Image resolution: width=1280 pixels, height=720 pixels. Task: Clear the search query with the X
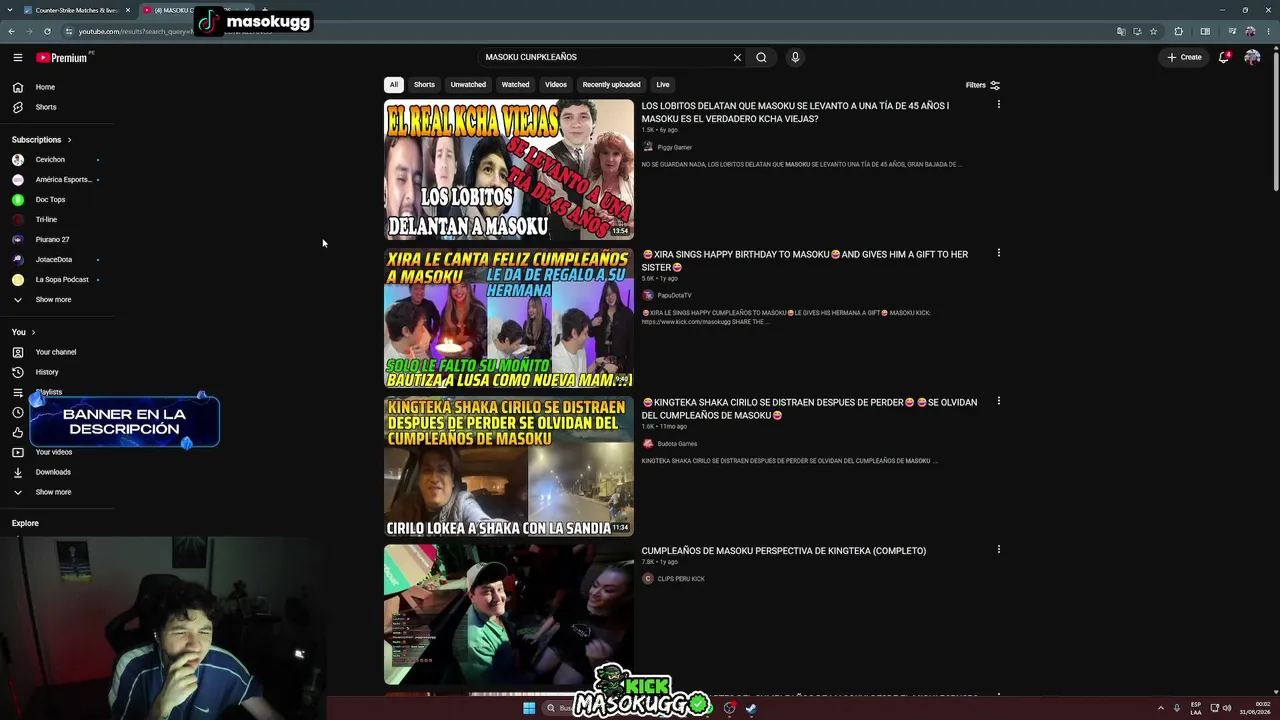(737, 57)
